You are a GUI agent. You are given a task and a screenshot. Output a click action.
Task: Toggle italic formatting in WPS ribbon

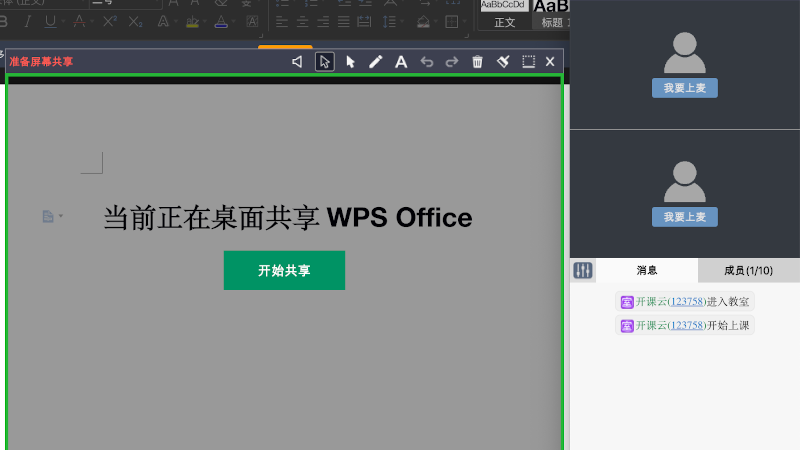tap(28, 21)
